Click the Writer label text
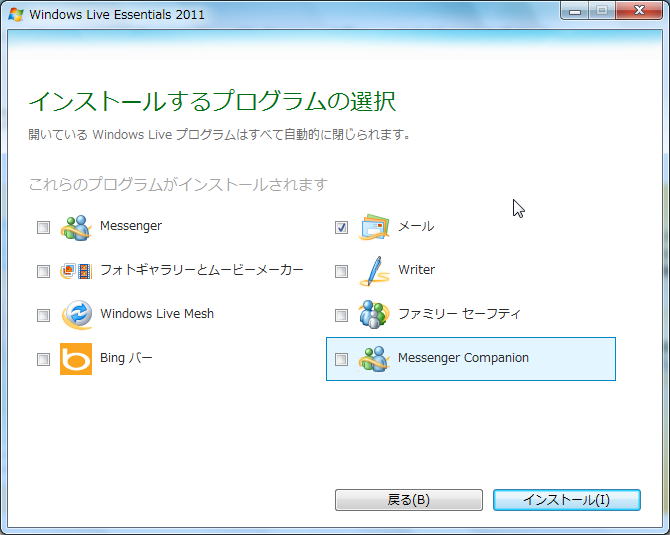 point(417,270)
